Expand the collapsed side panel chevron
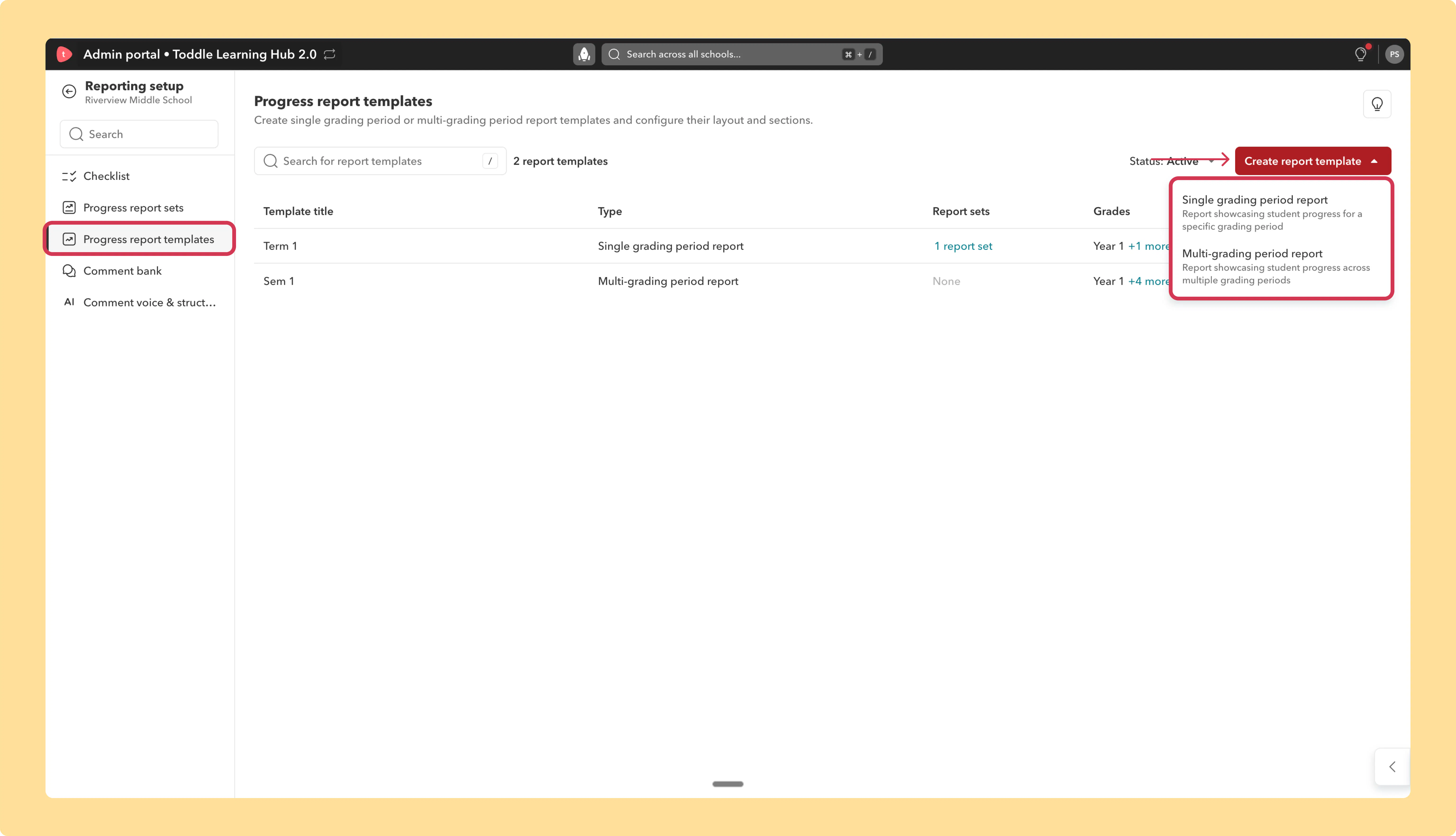Viewport: 1456px width, 836px height. (x=1392, y=767)
